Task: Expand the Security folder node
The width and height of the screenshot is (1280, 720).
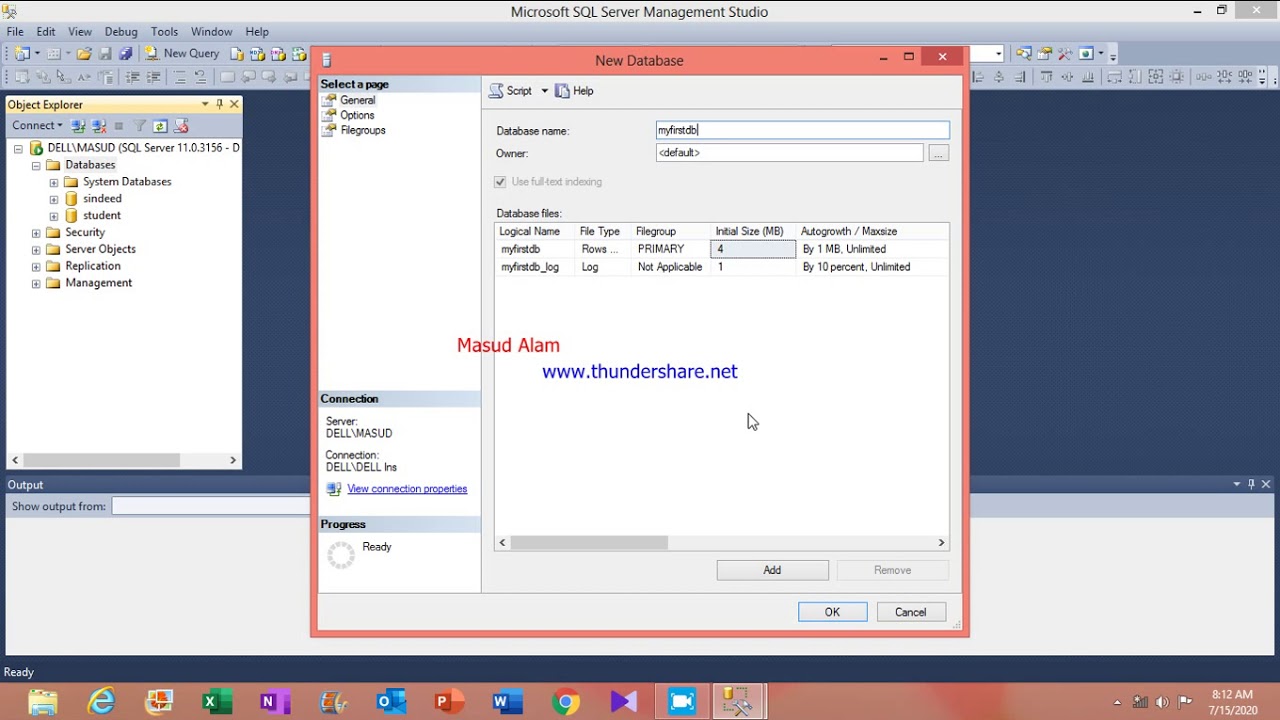Action: pos(36,233)
